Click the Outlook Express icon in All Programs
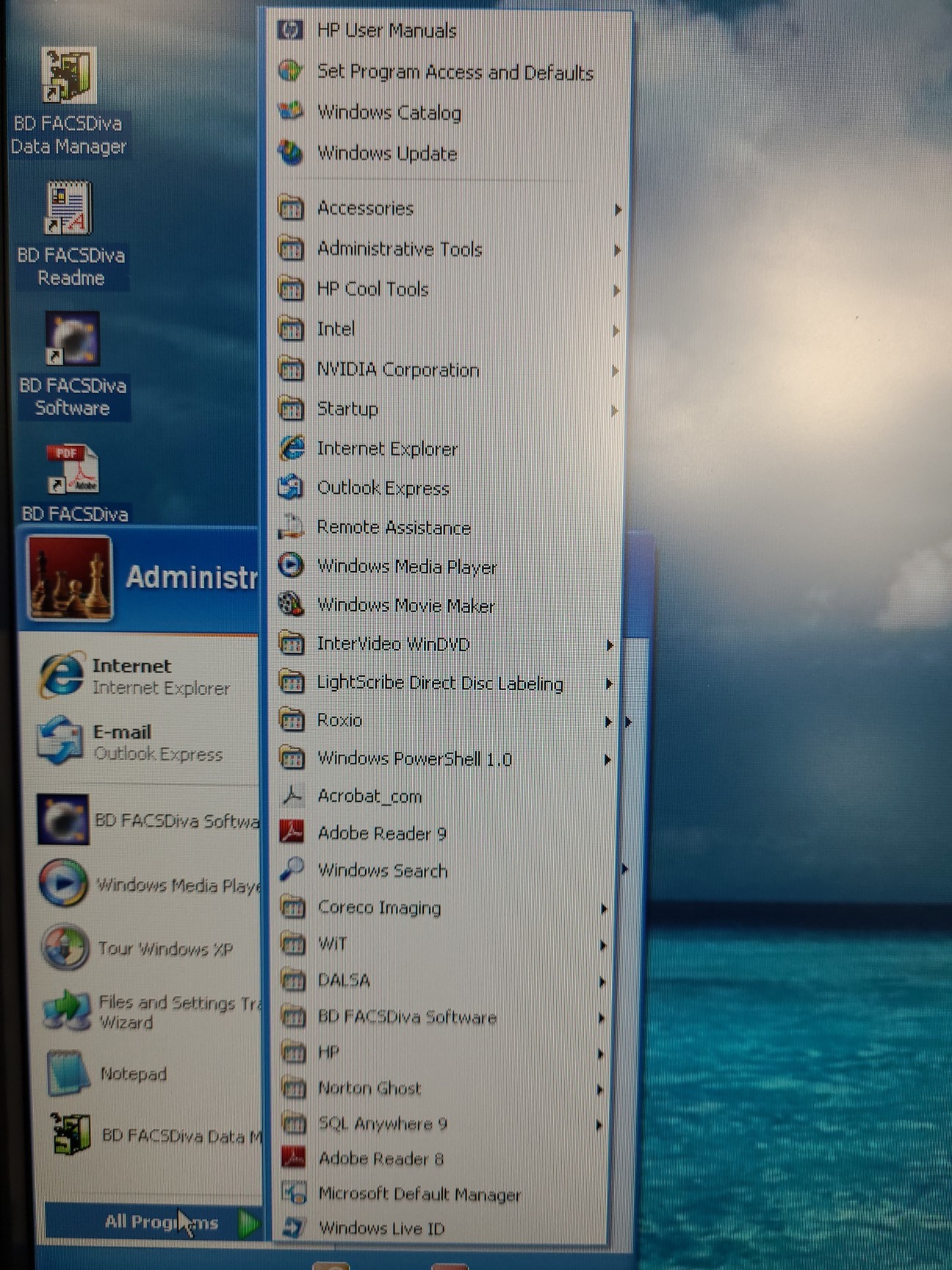The width and height of the screenshot is (952, 1270). pos(291,487)
